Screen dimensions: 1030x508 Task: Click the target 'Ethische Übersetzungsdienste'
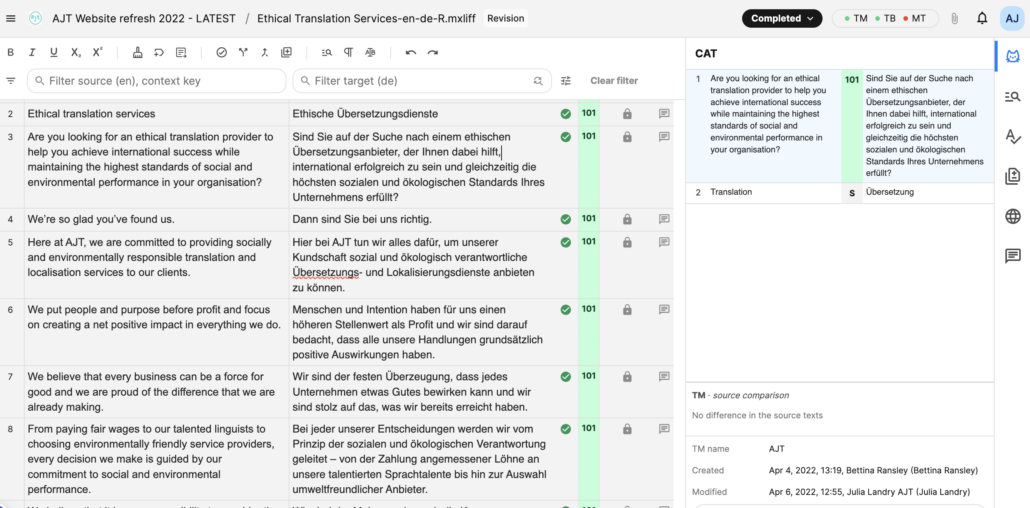pyautogui.click(x=365, y=114)
